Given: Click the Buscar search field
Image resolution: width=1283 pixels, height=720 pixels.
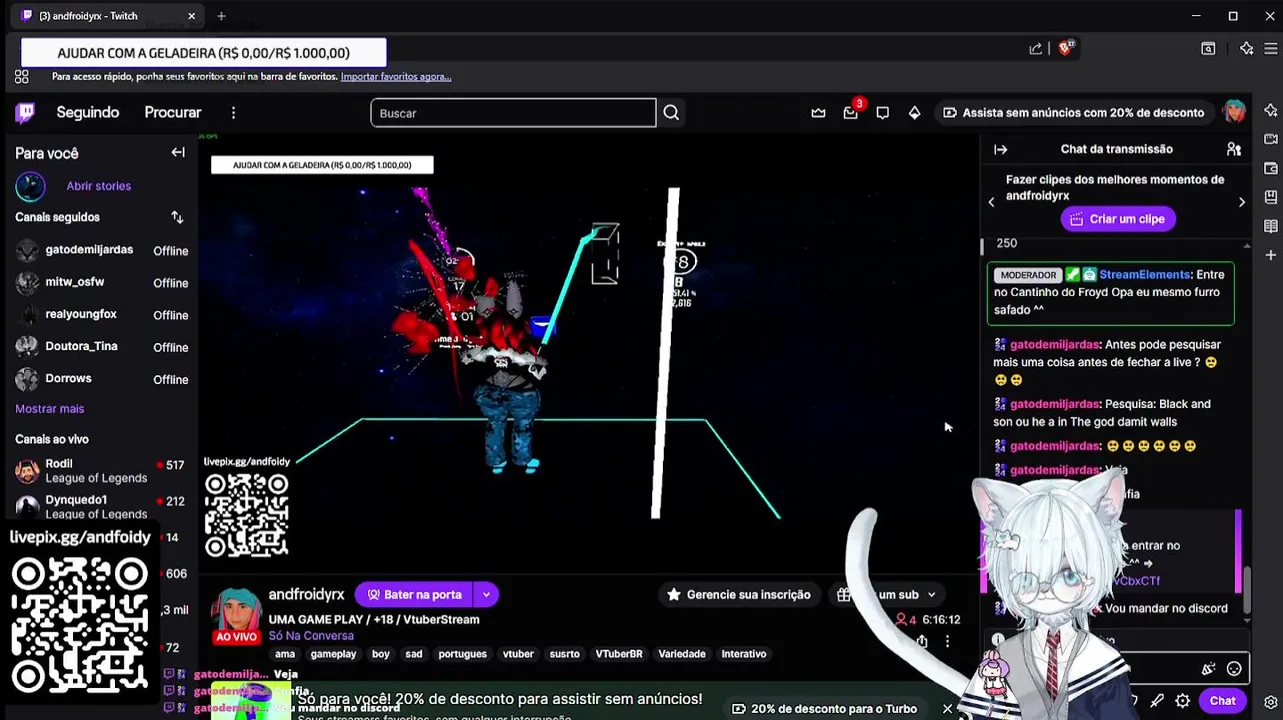Looking at the screenshot, I should (513, 113).
